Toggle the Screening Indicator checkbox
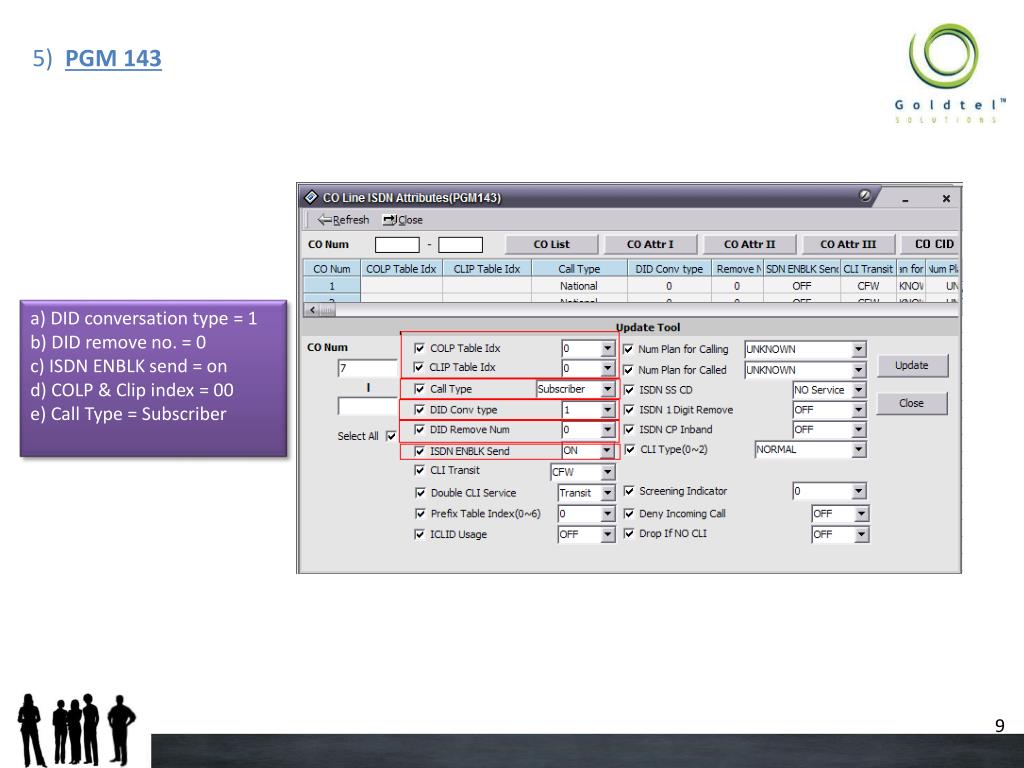The height and width of the screenshot is (768, 1024). point(629,490)
